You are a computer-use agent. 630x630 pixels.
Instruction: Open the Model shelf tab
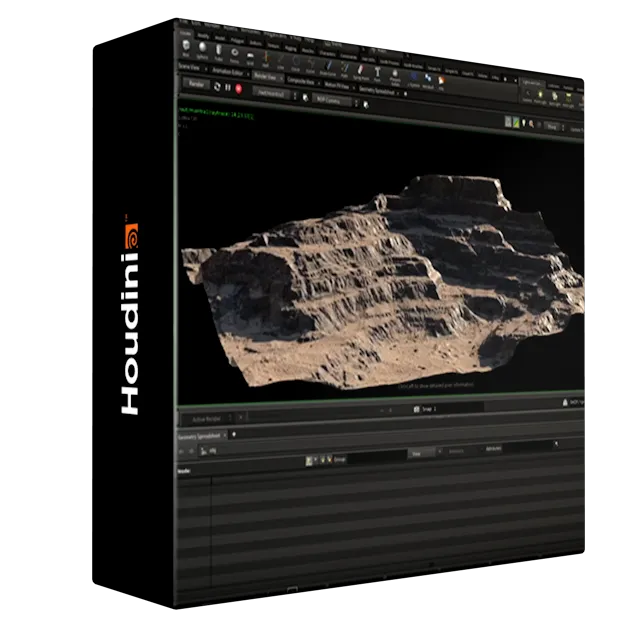[x=220, y=39]
